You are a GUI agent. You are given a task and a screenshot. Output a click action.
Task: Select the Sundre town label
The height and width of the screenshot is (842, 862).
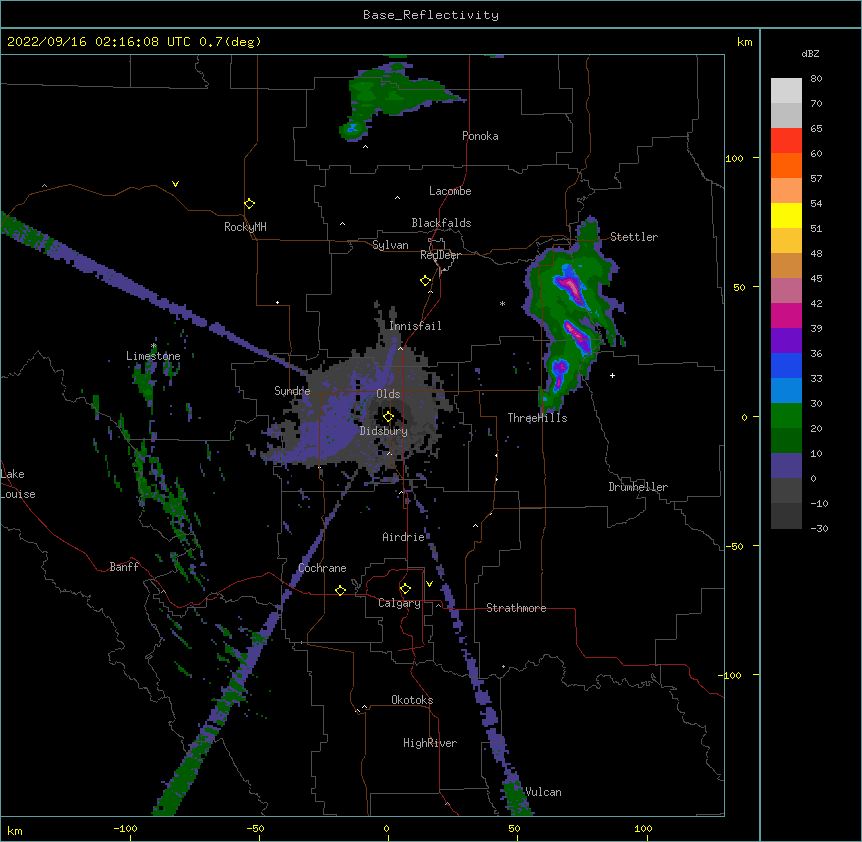pyautogui.click(x=292, y=391)
